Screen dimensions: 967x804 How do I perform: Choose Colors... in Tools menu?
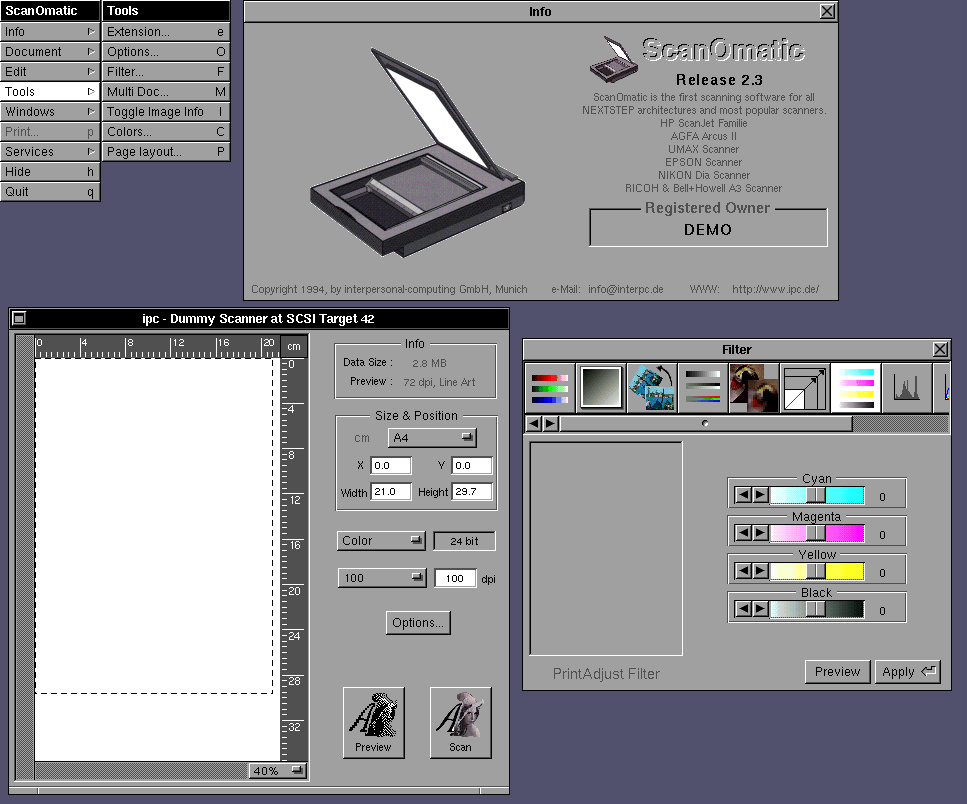point(166,132)
